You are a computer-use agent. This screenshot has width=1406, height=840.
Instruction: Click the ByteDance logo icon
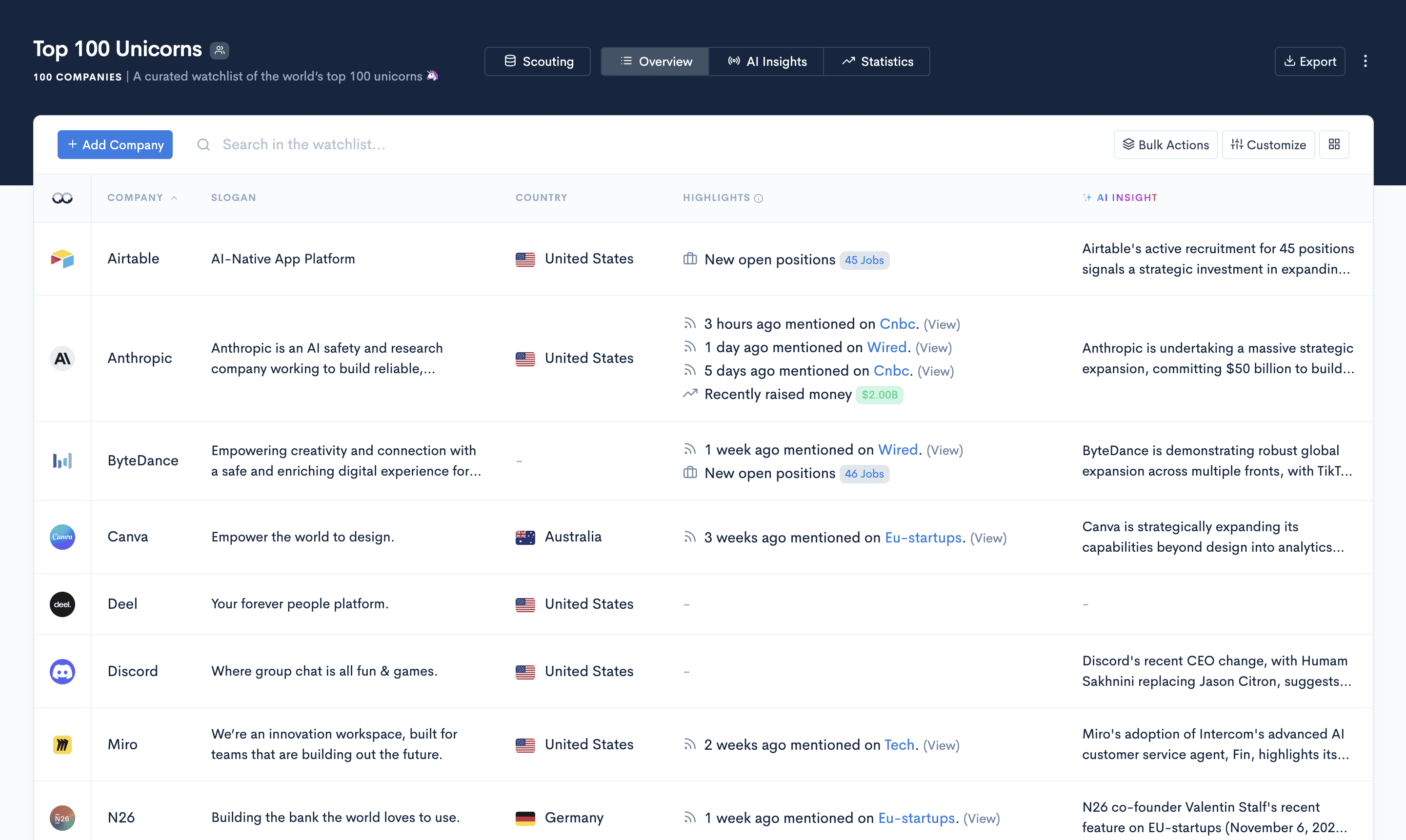tap(62, 460)
